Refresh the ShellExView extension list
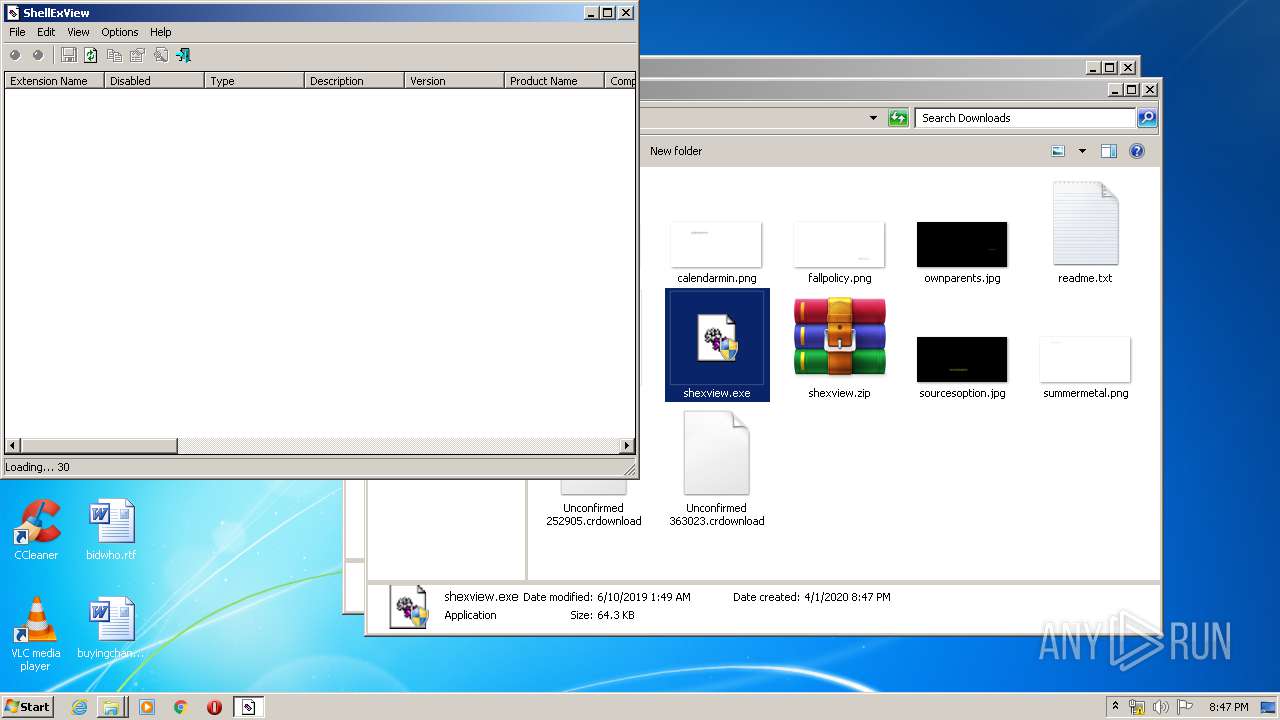 [x=91, y=55]
